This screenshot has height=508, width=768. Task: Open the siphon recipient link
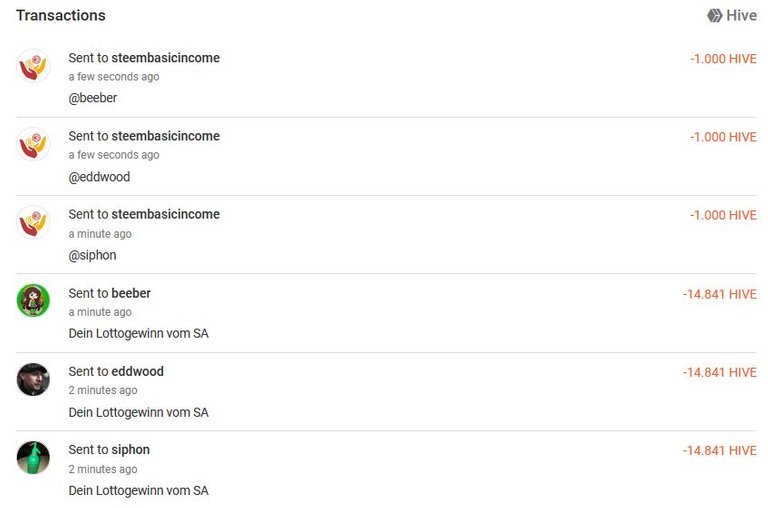(x=131, y=450)
